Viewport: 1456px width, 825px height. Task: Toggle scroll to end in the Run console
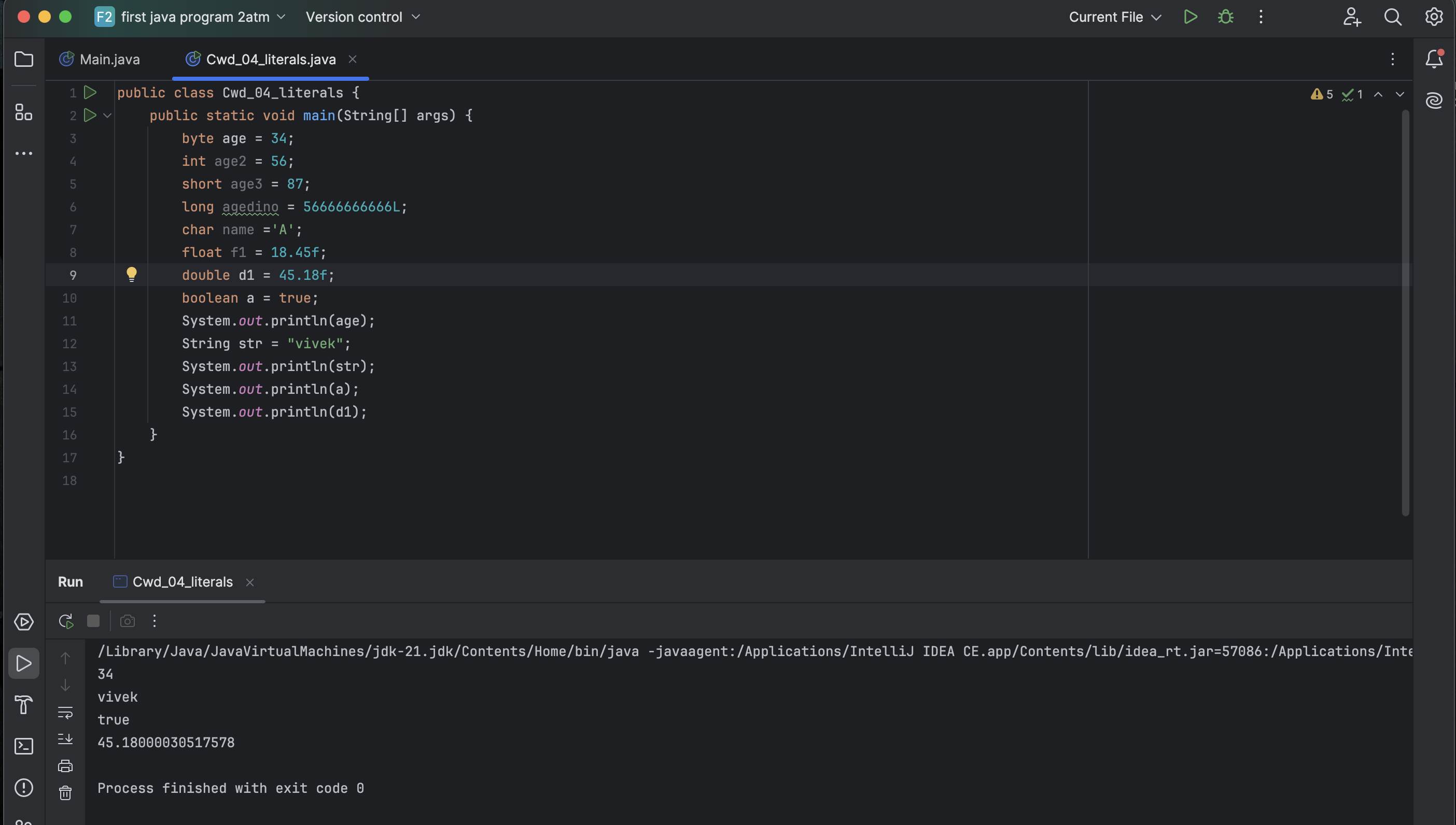click(66, 738)
